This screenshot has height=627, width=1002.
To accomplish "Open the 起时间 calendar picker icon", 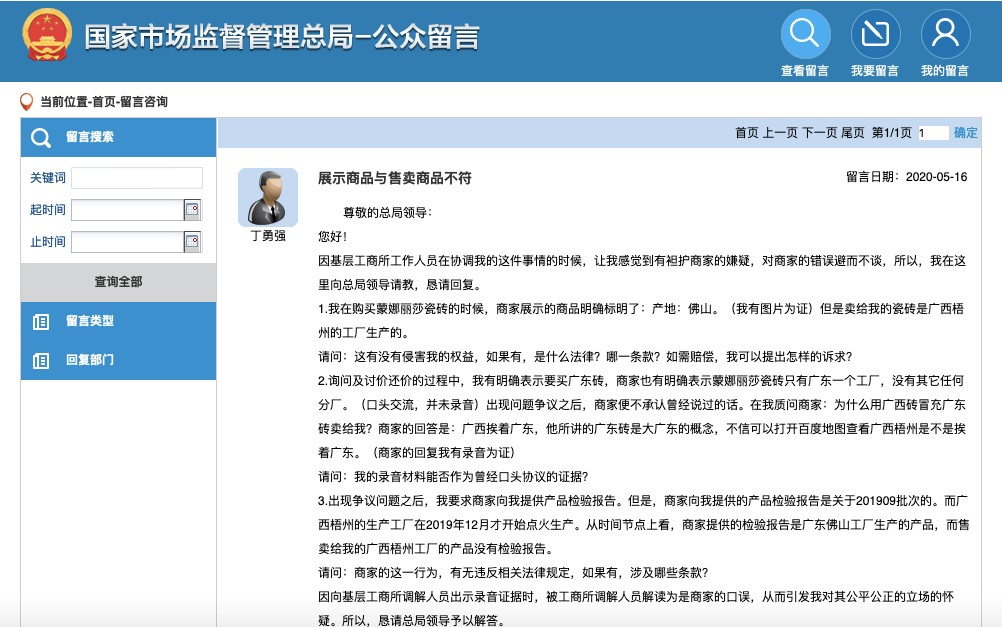I will click(x=192, y=210).
